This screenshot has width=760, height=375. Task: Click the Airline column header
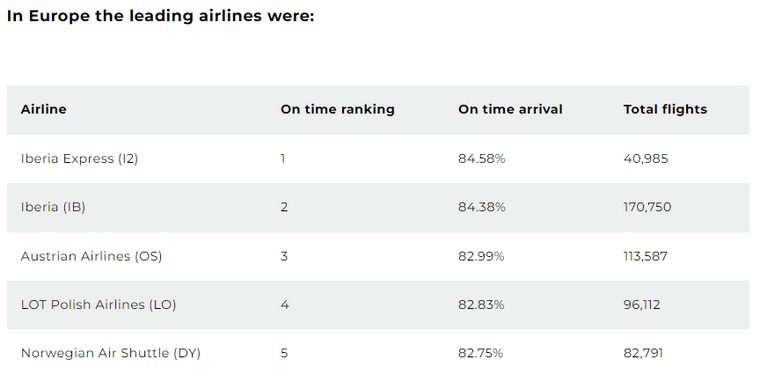44,109
